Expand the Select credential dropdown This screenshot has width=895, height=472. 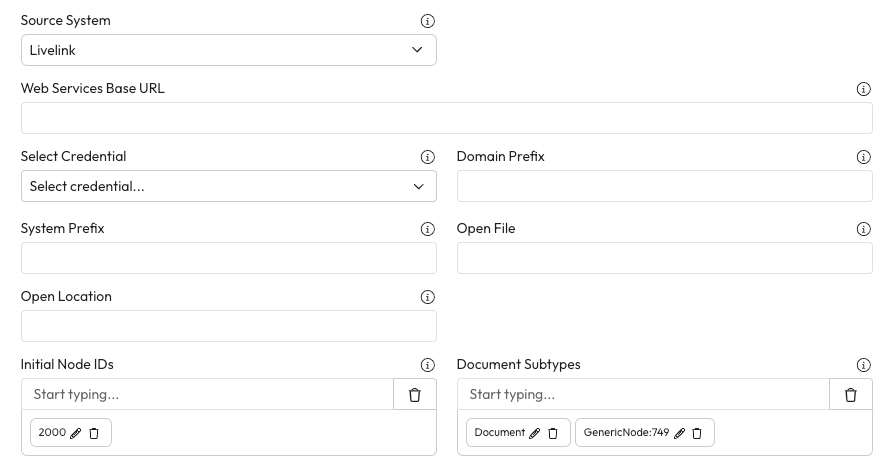point(228,186)
